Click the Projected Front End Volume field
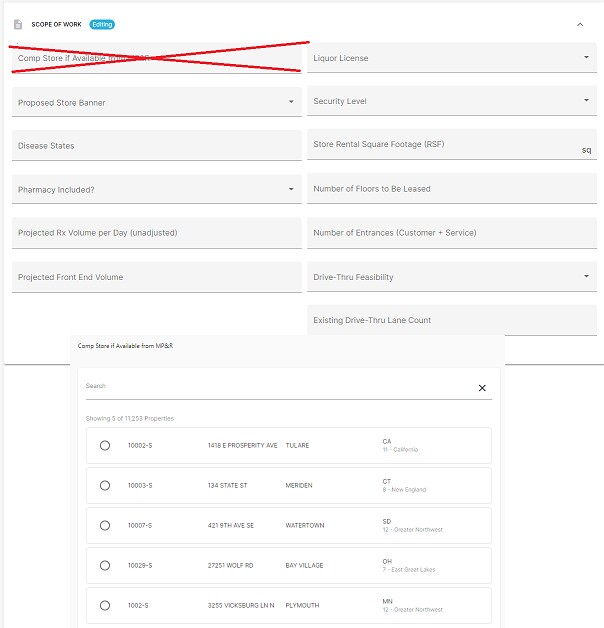The image size is (604, 628). (157, 277)
